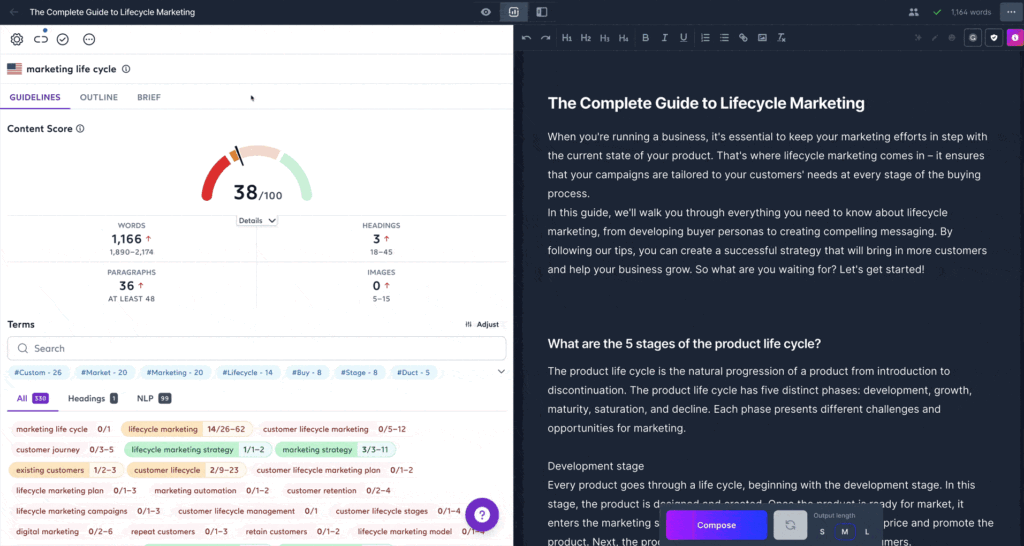The image size is (1024, 546).
Task: Switch to the OUTLINE tab
Action: 99,97
